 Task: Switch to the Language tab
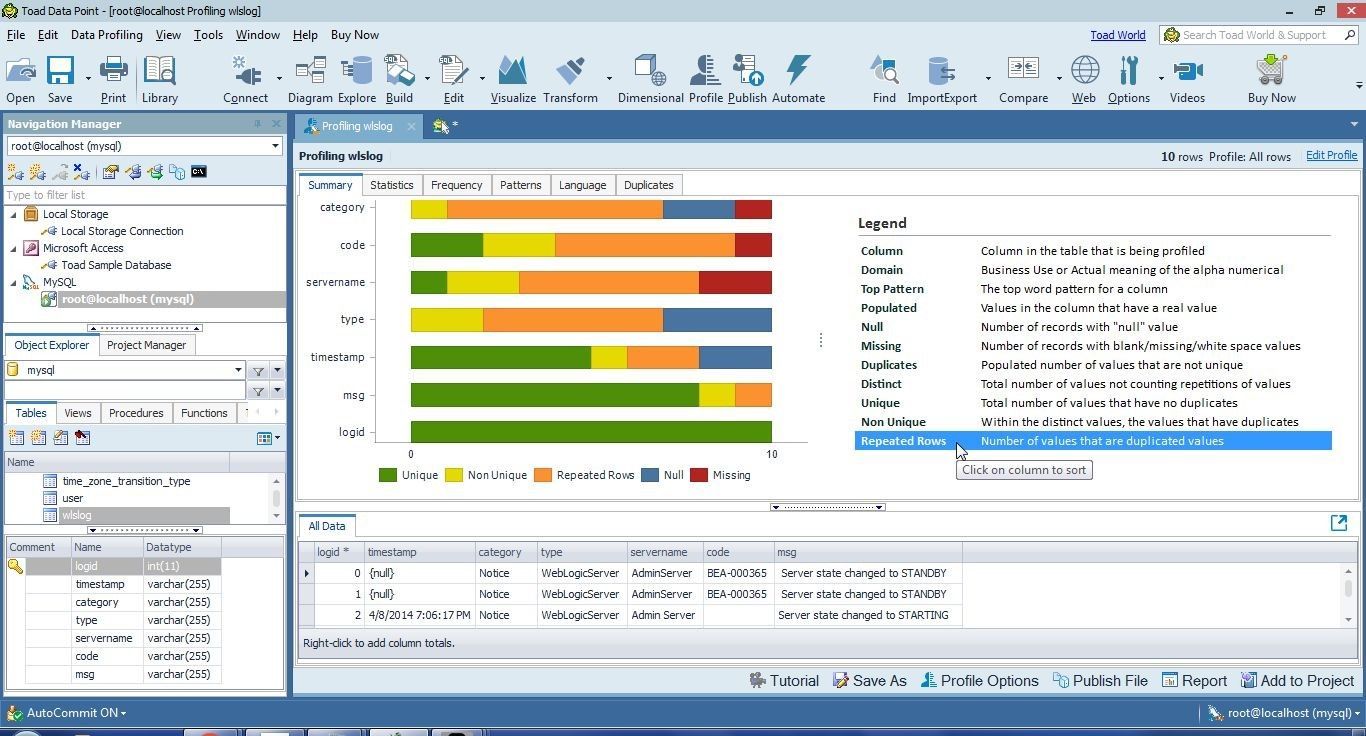[x=582, y=185]
